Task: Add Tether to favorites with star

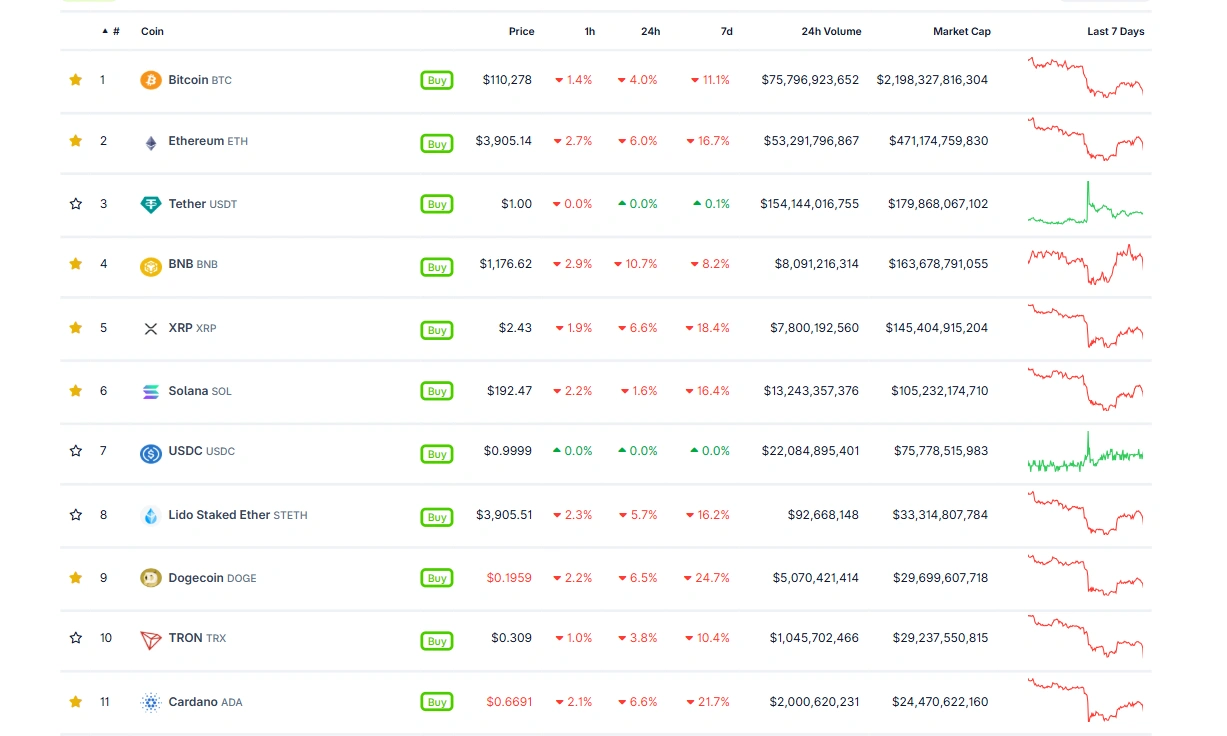Action: pos(76,204)
